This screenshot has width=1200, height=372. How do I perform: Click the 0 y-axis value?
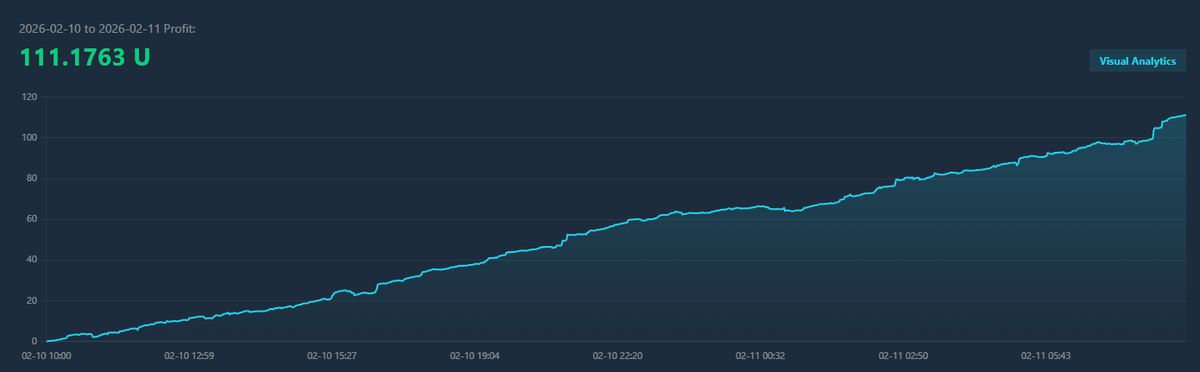point(34,342)
